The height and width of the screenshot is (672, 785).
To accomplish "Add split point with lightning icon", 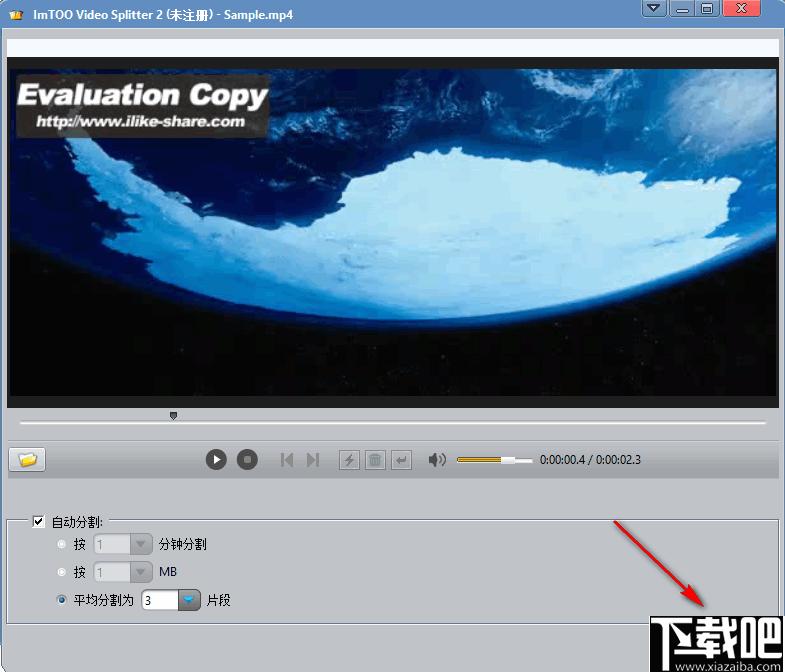I will (349, 460).
